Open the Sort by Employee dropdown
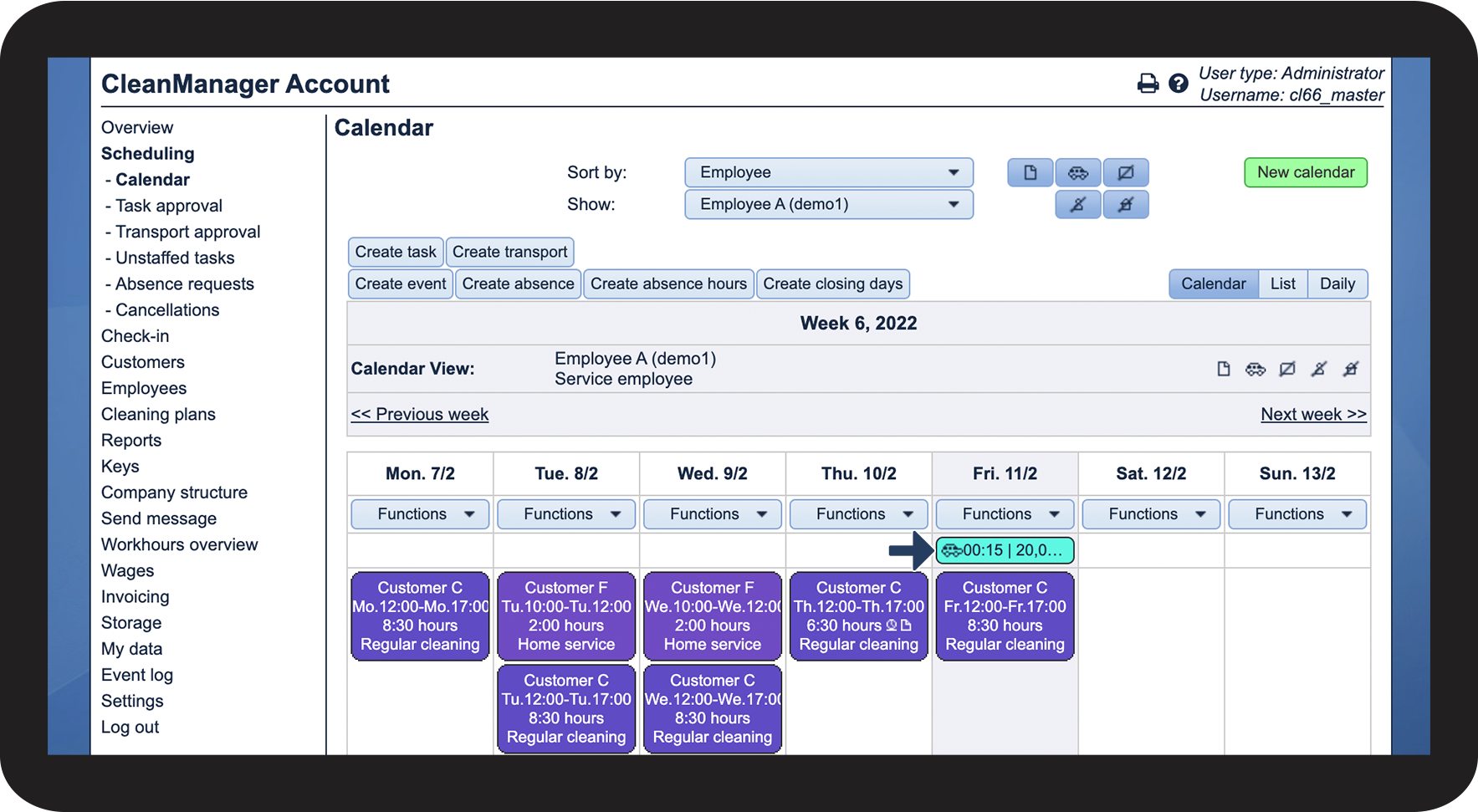The height and width of the screenshot is (812, 1478). [x=829, y=172]
